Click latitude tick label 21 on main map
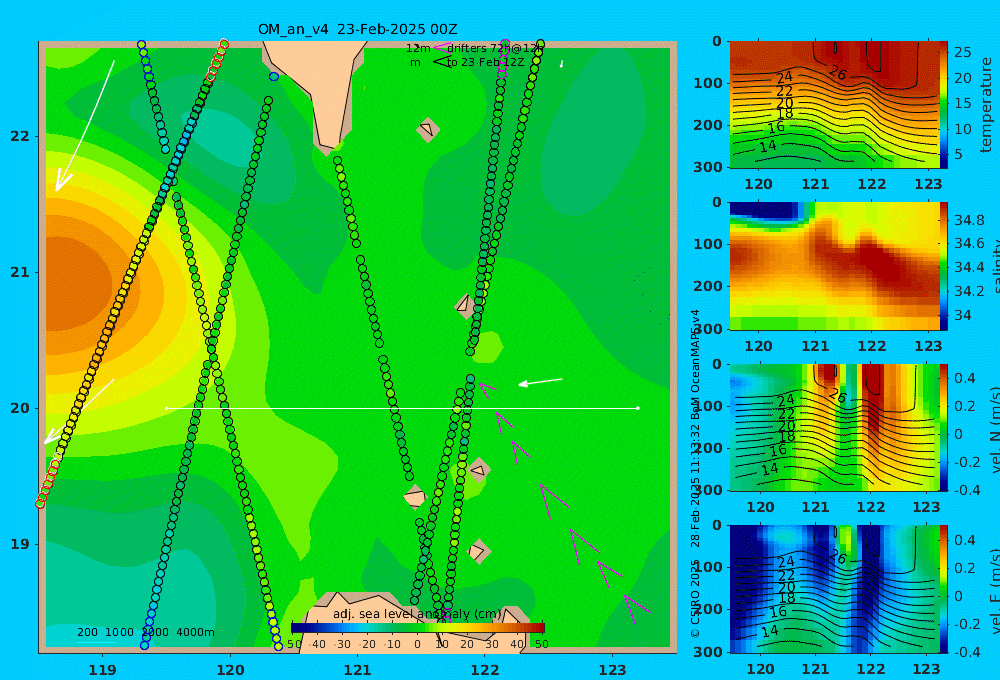Screen dimensions: 1000x680 point(20,272)
